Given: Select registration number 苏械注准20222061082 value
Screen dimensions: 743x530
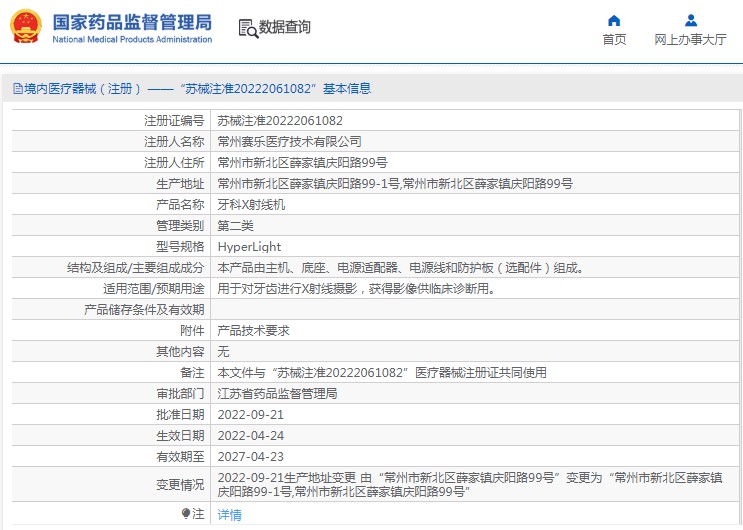Looking at the screenshot, I should point(280,121).
